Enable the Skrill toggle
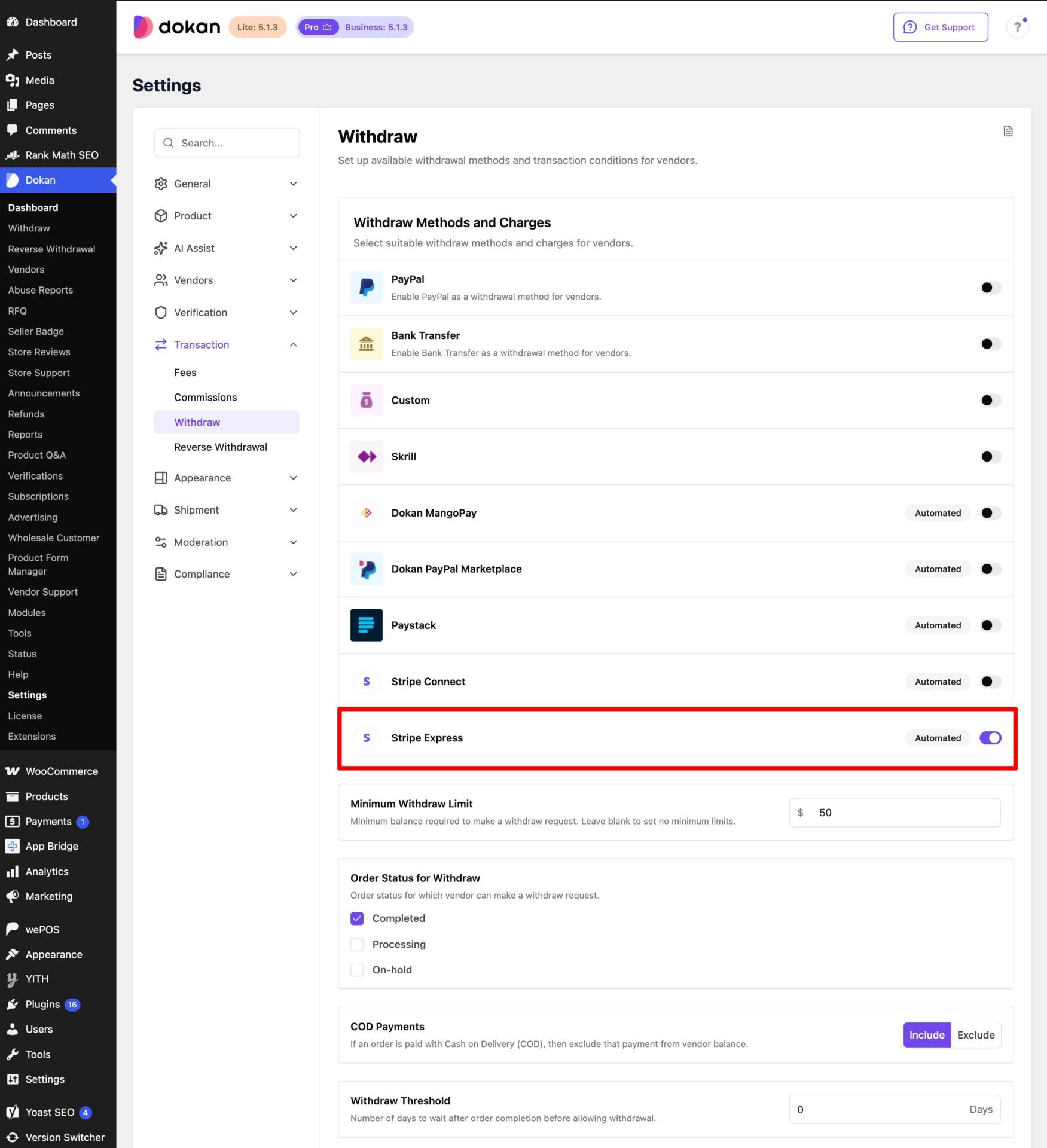The width and height of the screenshot is (1047, 1148). pyautogui.click(x=990, y=456)
